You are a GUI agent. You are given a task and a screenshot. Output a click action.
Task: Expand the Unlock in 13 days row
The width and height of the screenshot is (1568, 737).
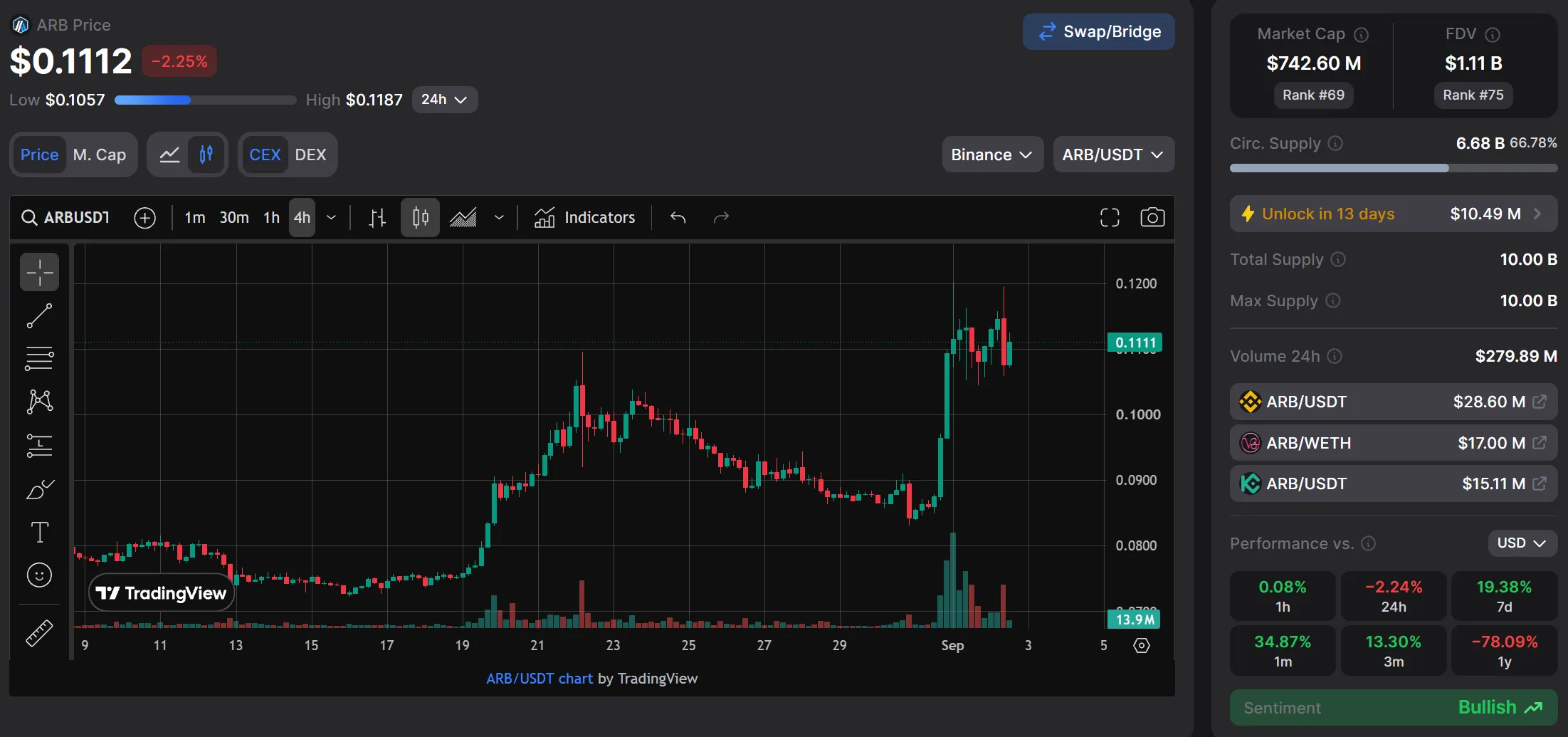tap(1393, 214)
